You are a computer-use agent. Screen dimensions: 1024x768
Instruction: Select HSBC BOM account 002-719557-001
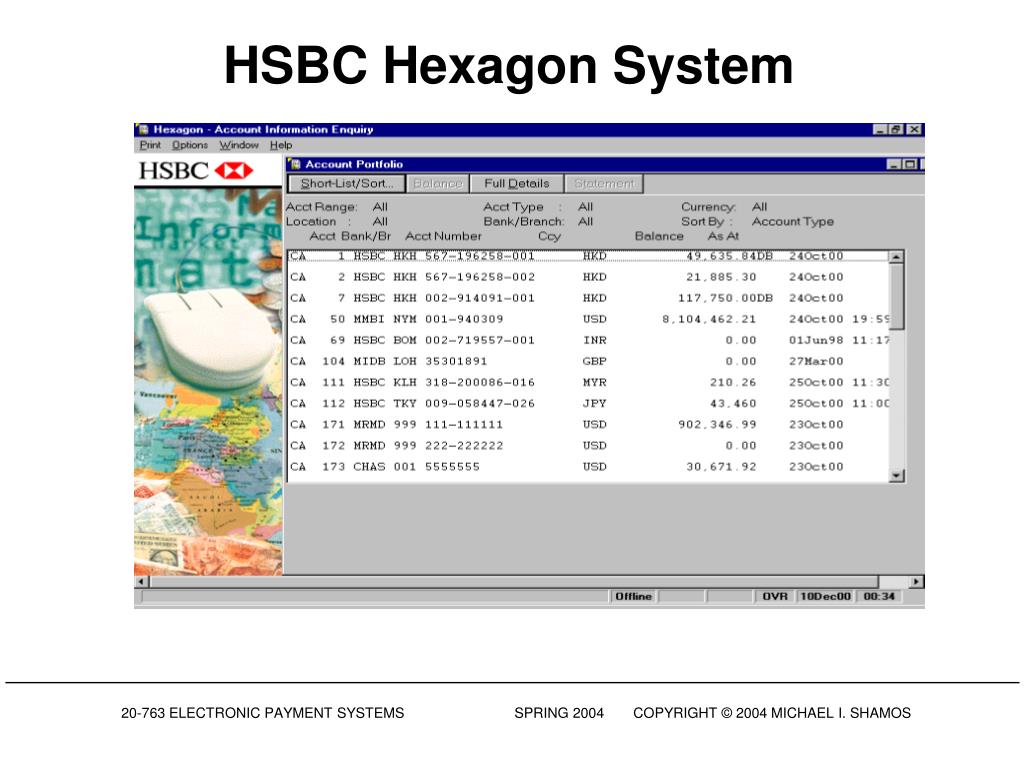click(x=588, y=340)
